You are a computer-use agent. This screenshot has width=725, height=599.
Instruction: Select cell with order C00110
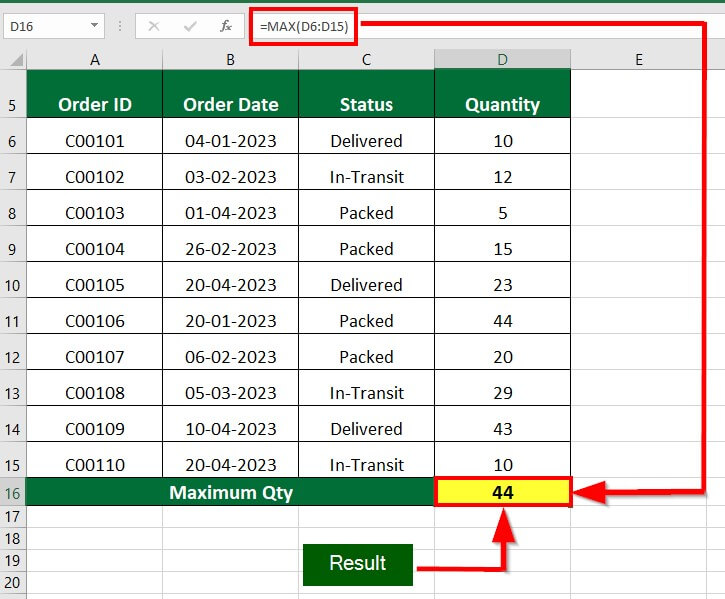[95, 460]
